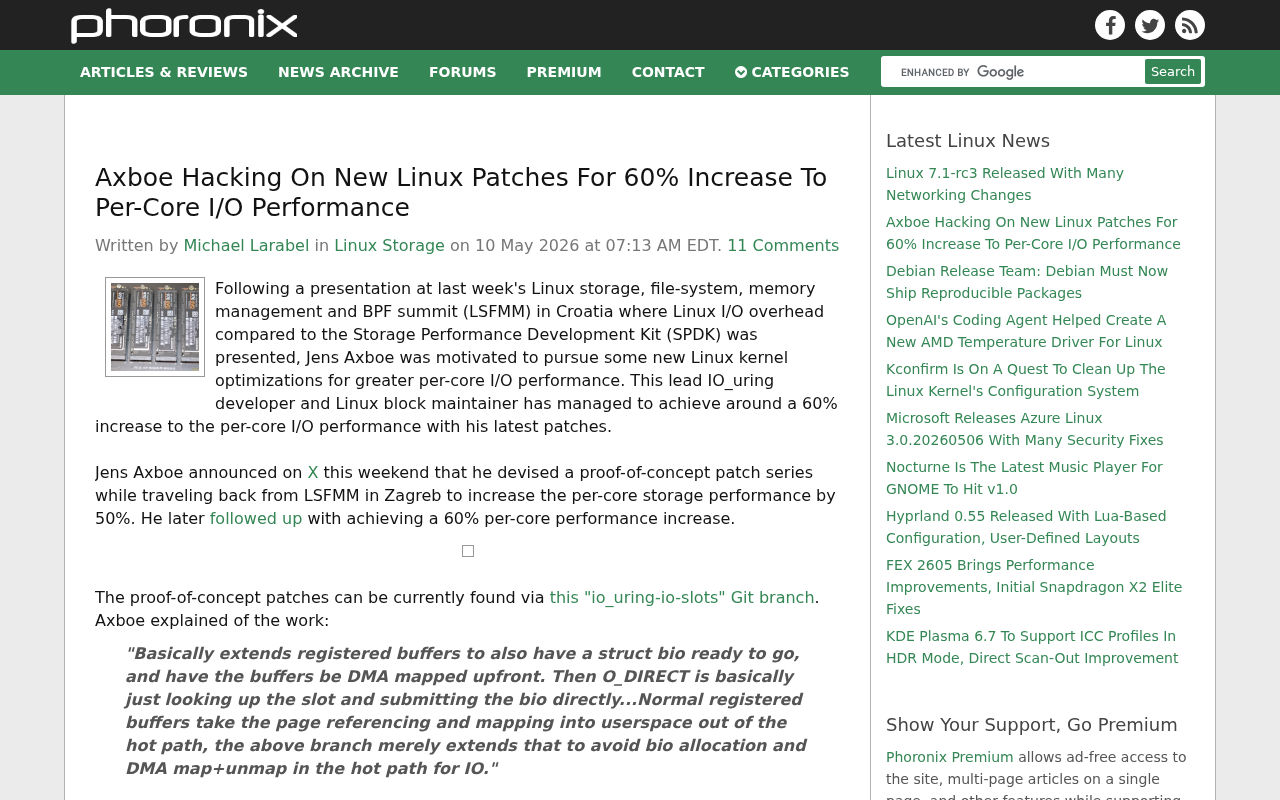Click 'Show Your Support, Go Premium' heading
1280x800 pixels.
(1032, 725)
